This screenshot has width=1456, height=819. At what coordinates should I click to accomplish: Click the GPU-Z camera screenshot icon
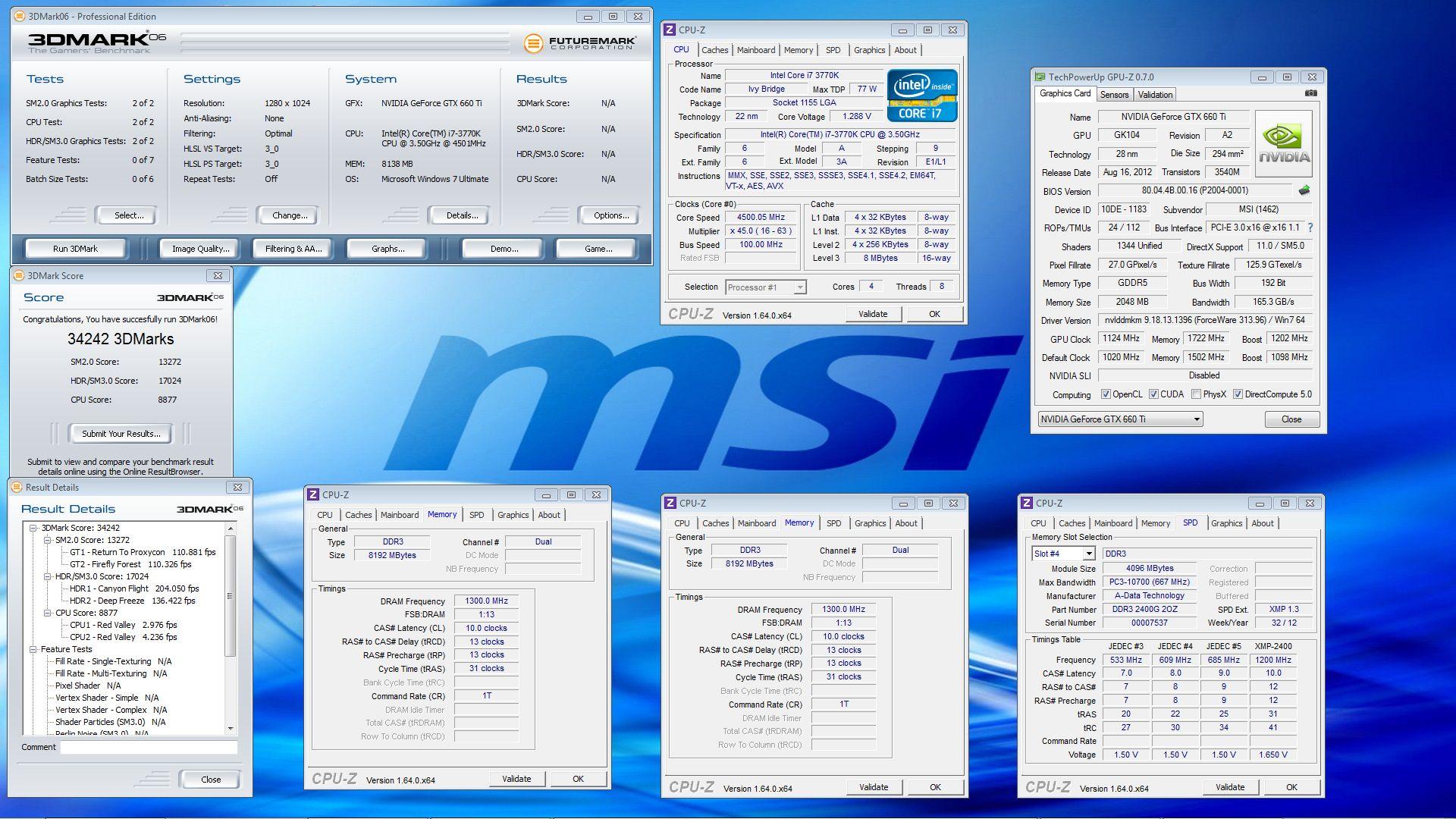(1311, 93)
